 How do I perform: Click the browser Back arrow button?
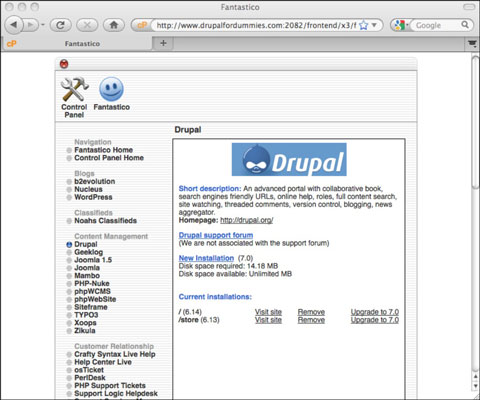coord(14,25)
